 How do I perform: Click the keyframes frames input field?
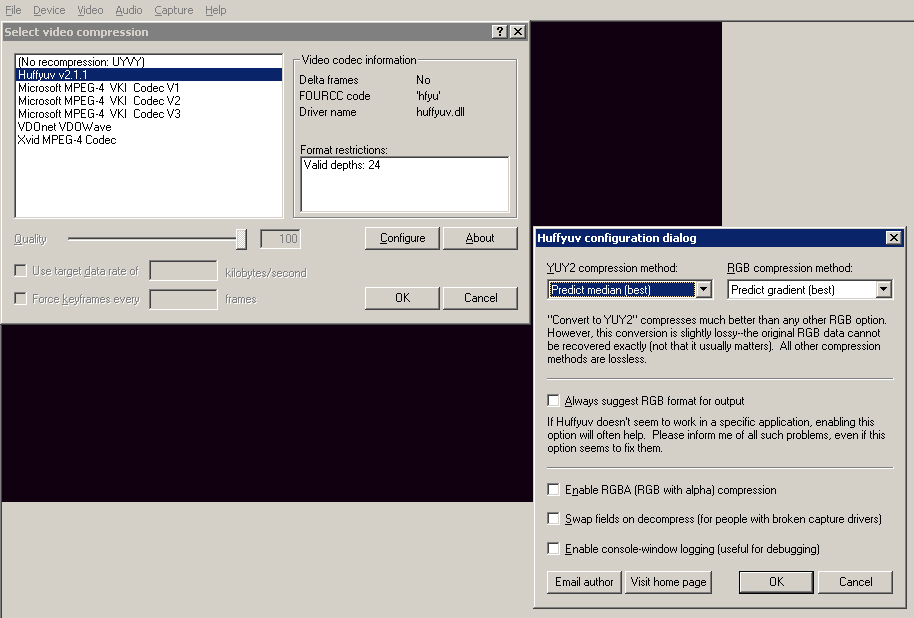183,299
